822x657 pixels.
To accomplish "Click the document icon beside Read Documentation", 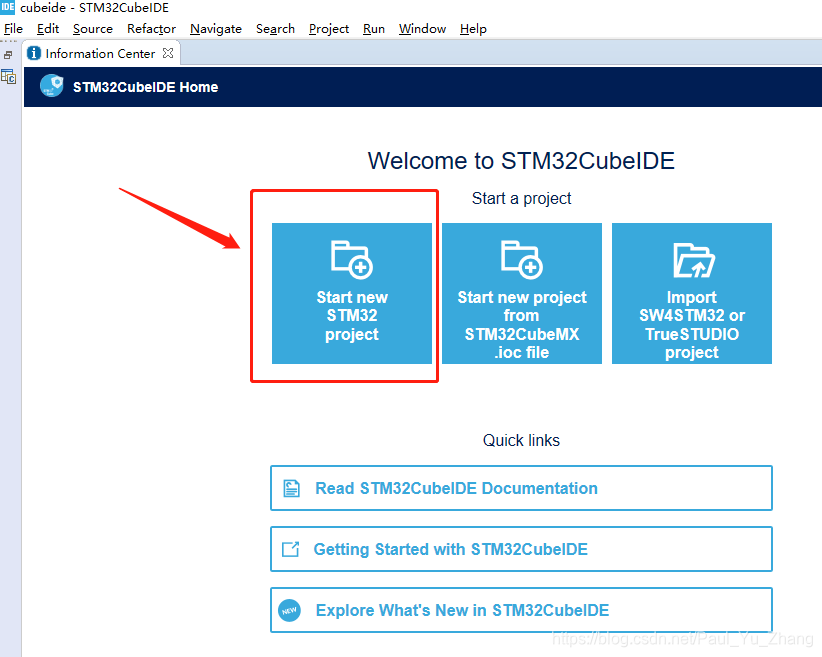I will pos(291,488).
